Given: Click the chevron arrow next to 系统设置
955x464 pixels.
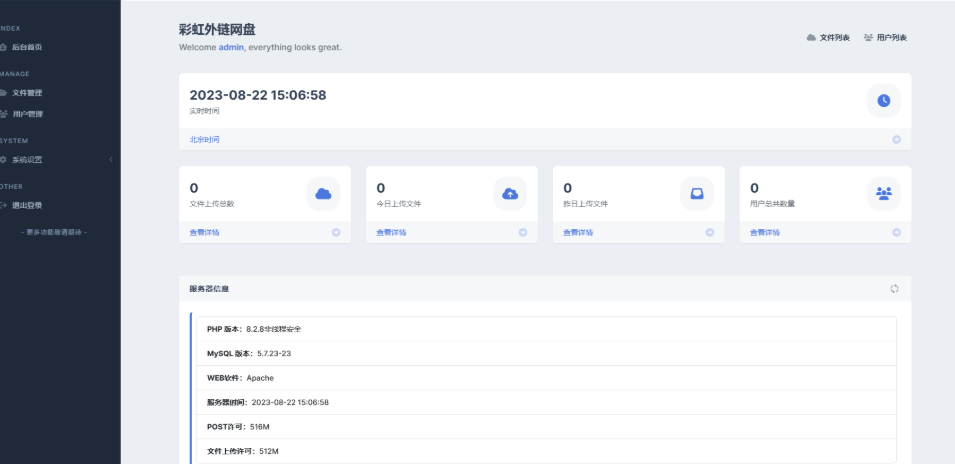Looking at the screenshot, I should (111, 160).
